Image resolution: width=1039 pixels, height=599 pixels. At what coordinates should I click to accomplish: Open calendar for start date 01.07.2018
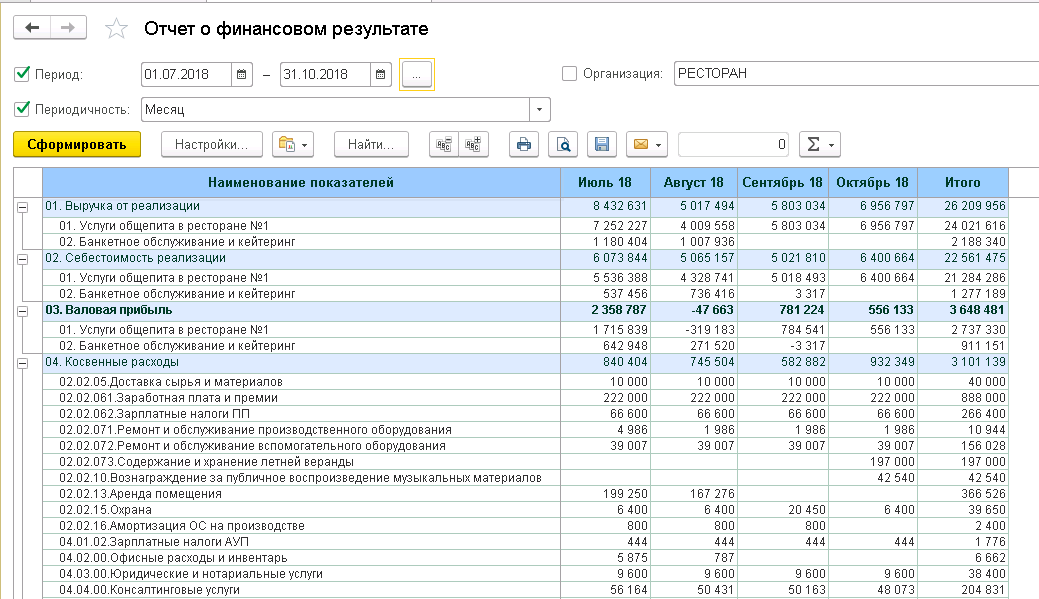tap(242, 74)
